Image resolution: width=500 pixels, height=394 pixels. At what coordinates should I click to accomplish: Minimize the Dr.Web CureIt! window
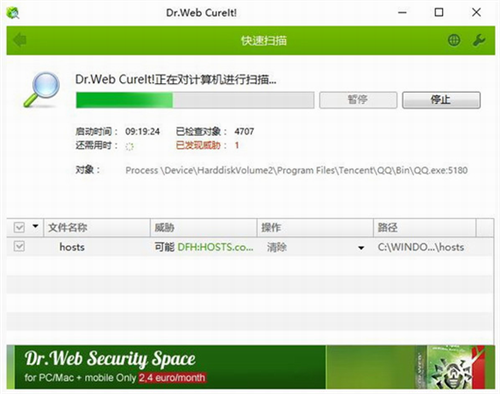(402, 13)
